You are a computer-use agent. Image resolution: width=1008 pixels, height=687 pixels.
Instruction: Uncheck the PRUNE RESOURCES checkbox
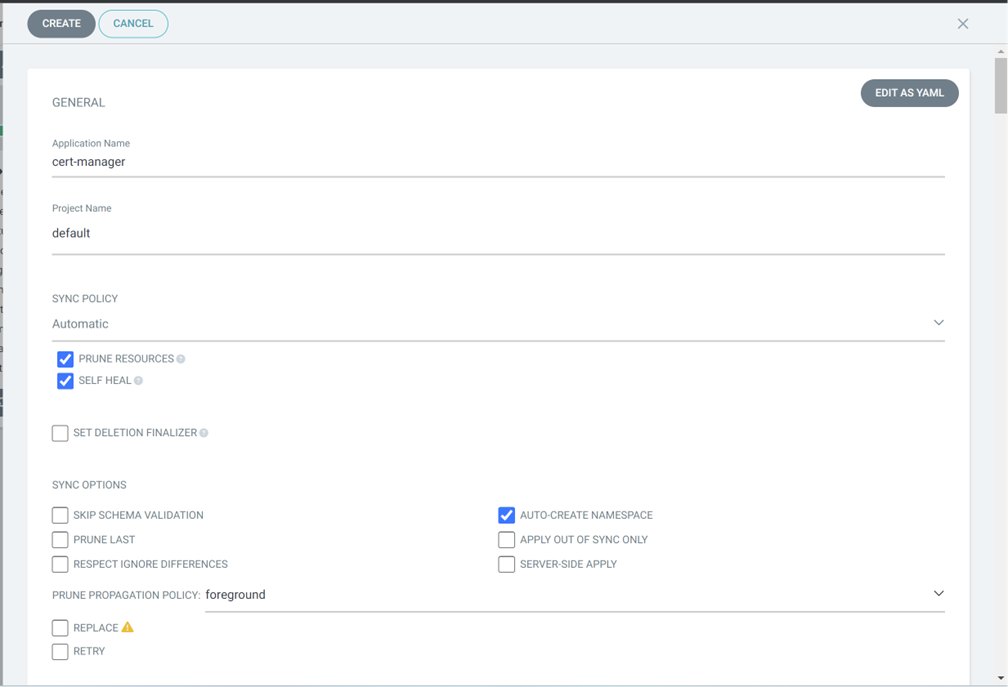tap(65, 359)
